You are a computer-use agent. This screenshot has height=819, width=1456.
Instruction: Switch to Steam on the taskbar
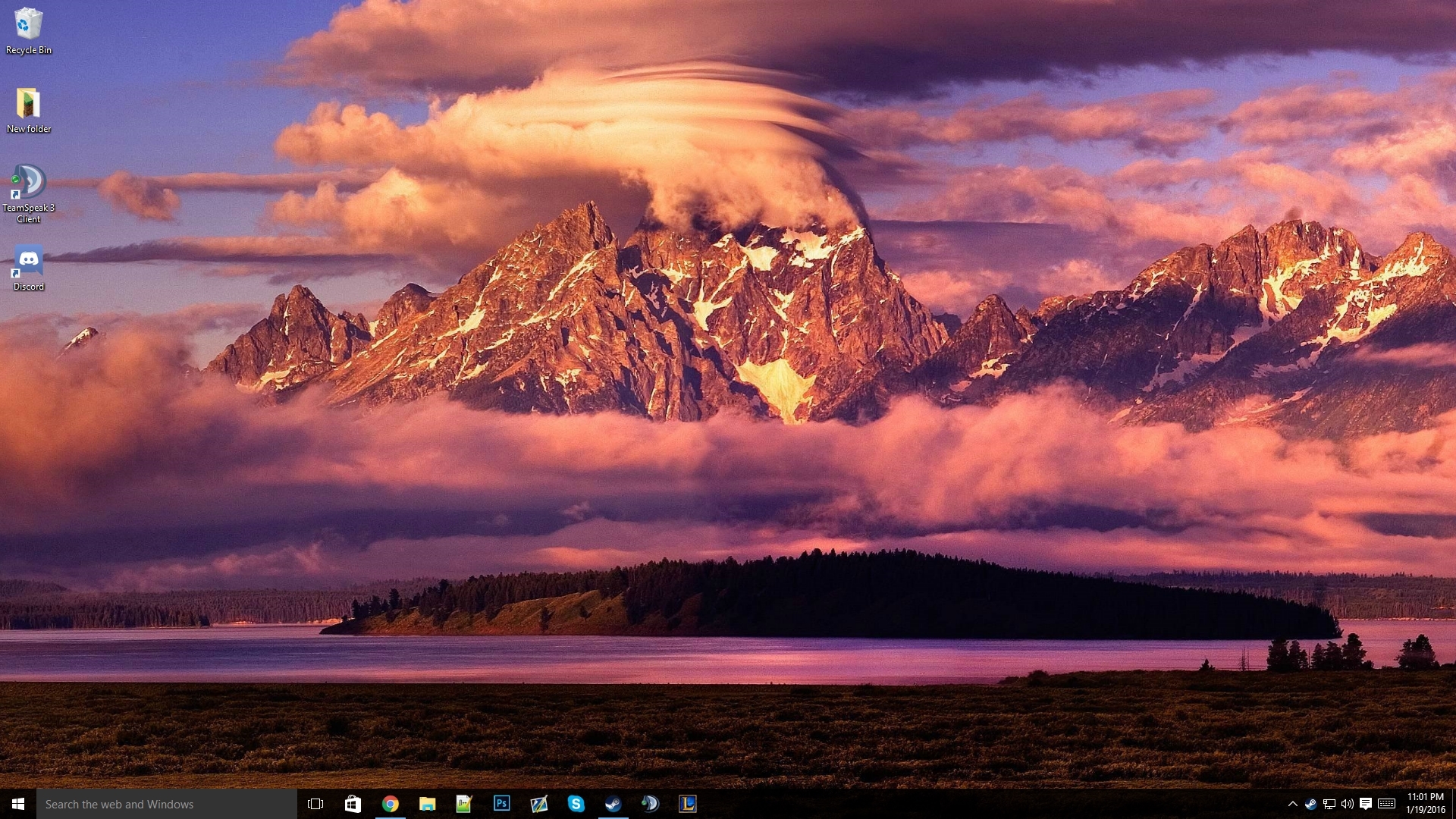613,804
